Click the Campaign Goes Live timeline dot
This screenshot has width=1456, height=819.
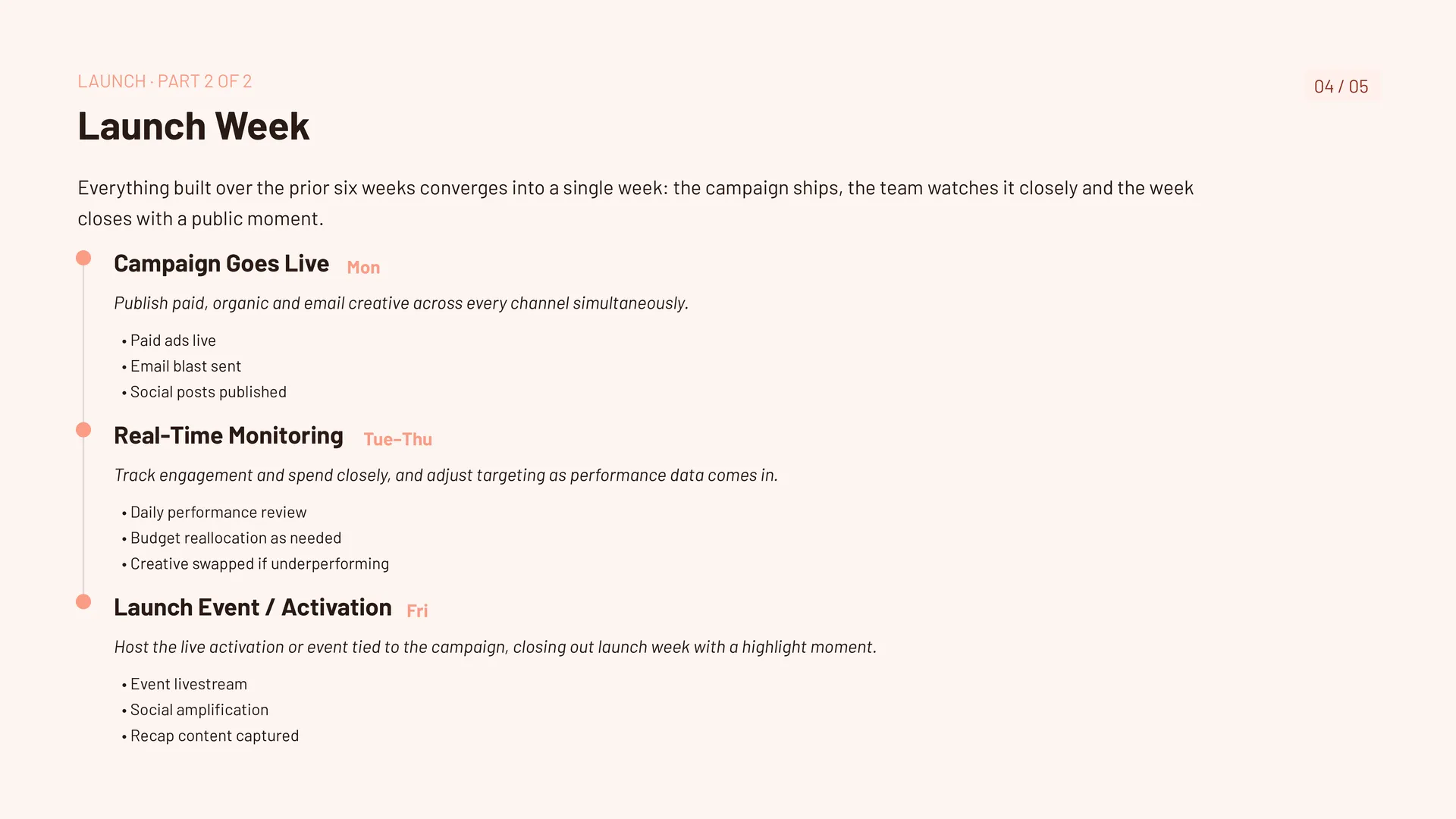(83, 258)
